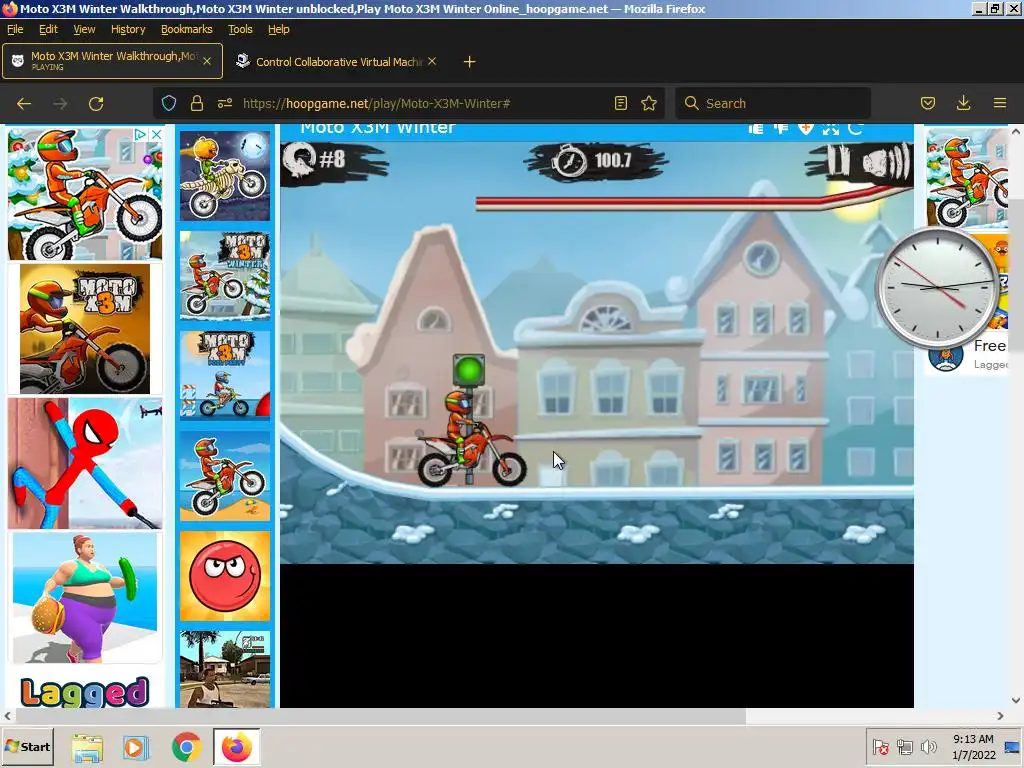The height and width of the screenshot is (768, 1024).
Task: Open the View menu
Action: point(84,29)
